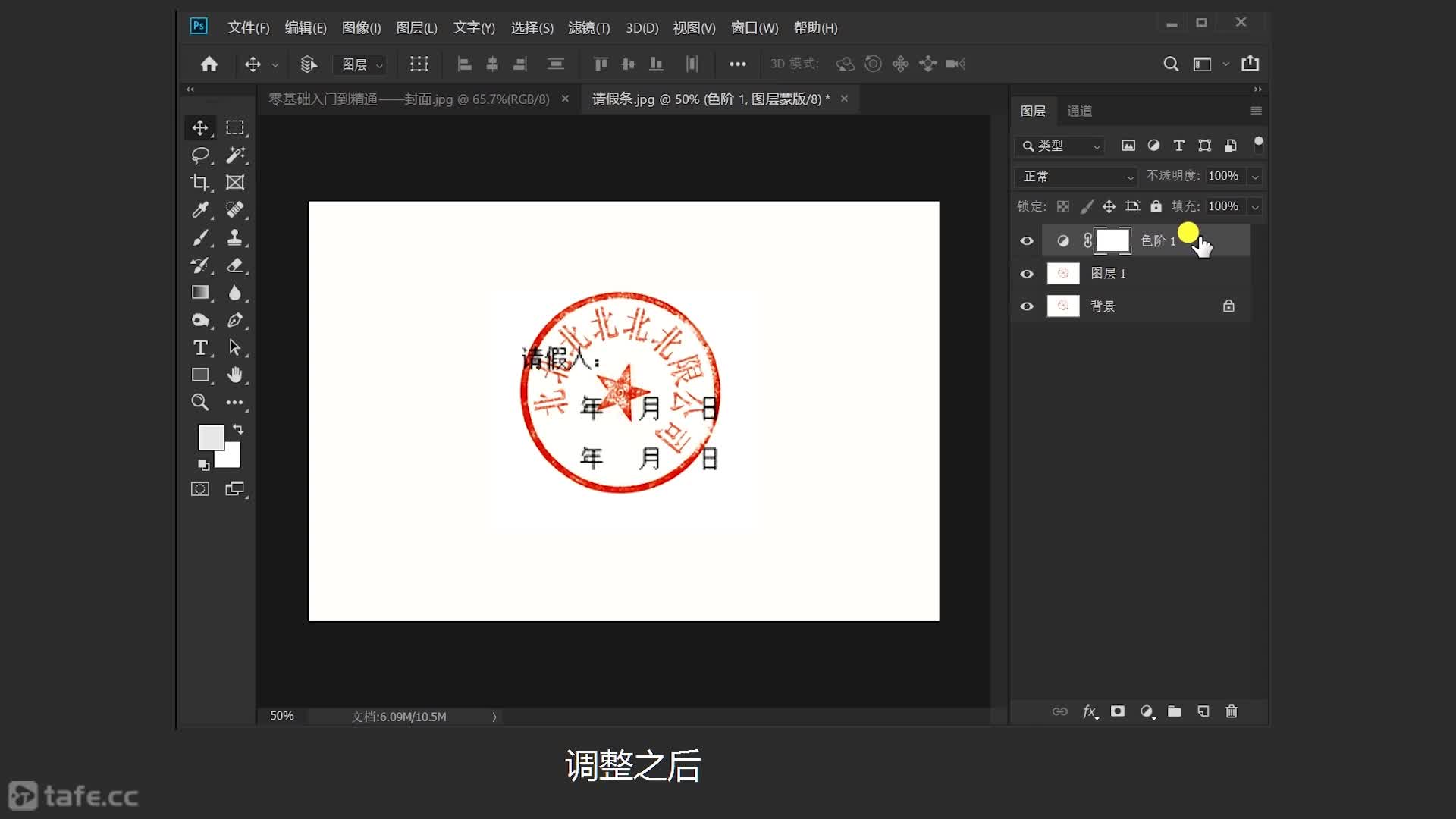Select the Rectangle shape tool
Screen dimensions: 1456x819
click(200, 375)
